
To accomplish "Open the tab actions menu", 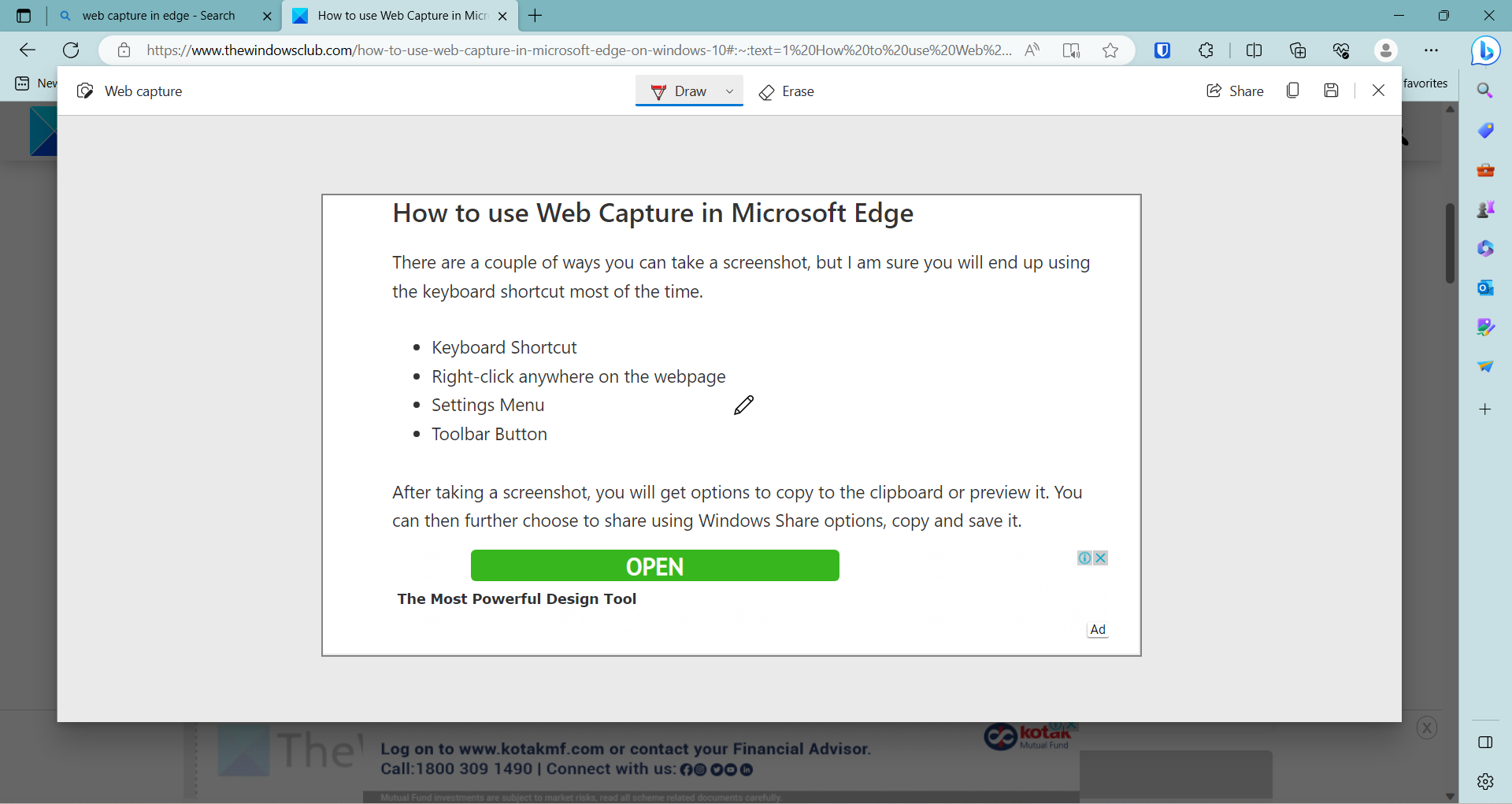I will point(24,16).
